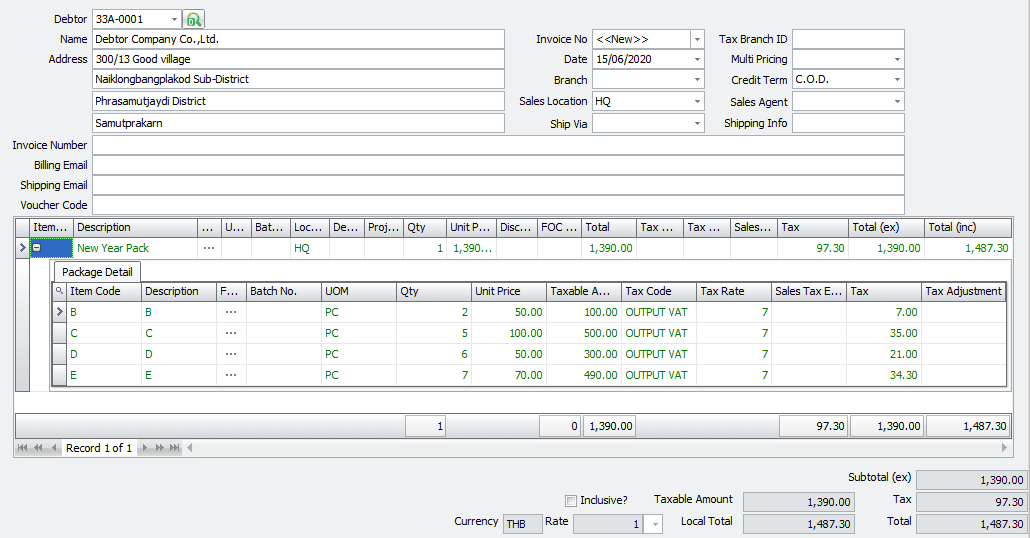This screenshot has width=1030, height=538.
Task: Open the Debtor code dropdown
Action: (175, 19)
